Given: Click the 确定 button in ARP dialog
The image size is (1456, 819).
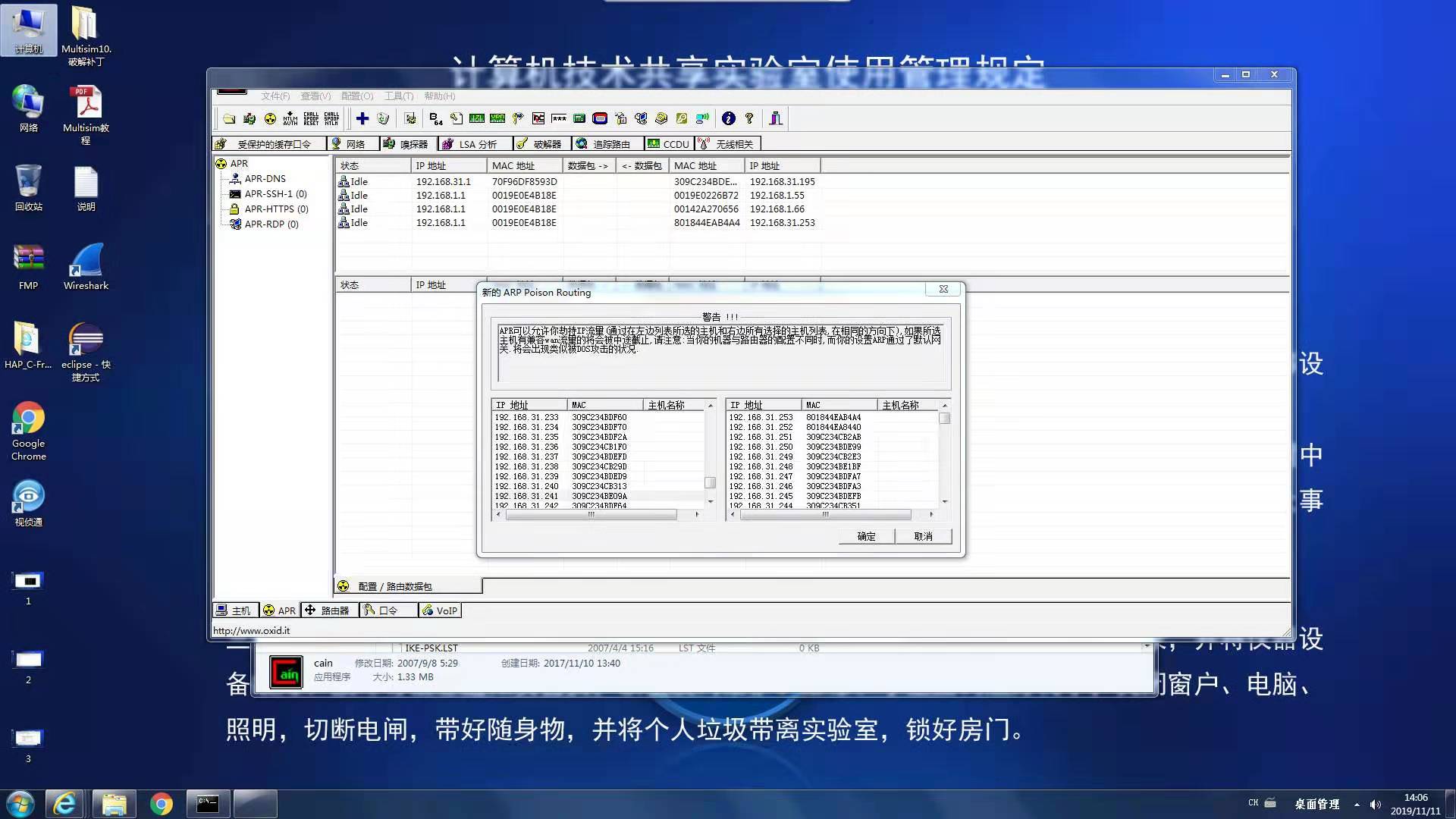Looking at the screenshot, I should point(866,536).
